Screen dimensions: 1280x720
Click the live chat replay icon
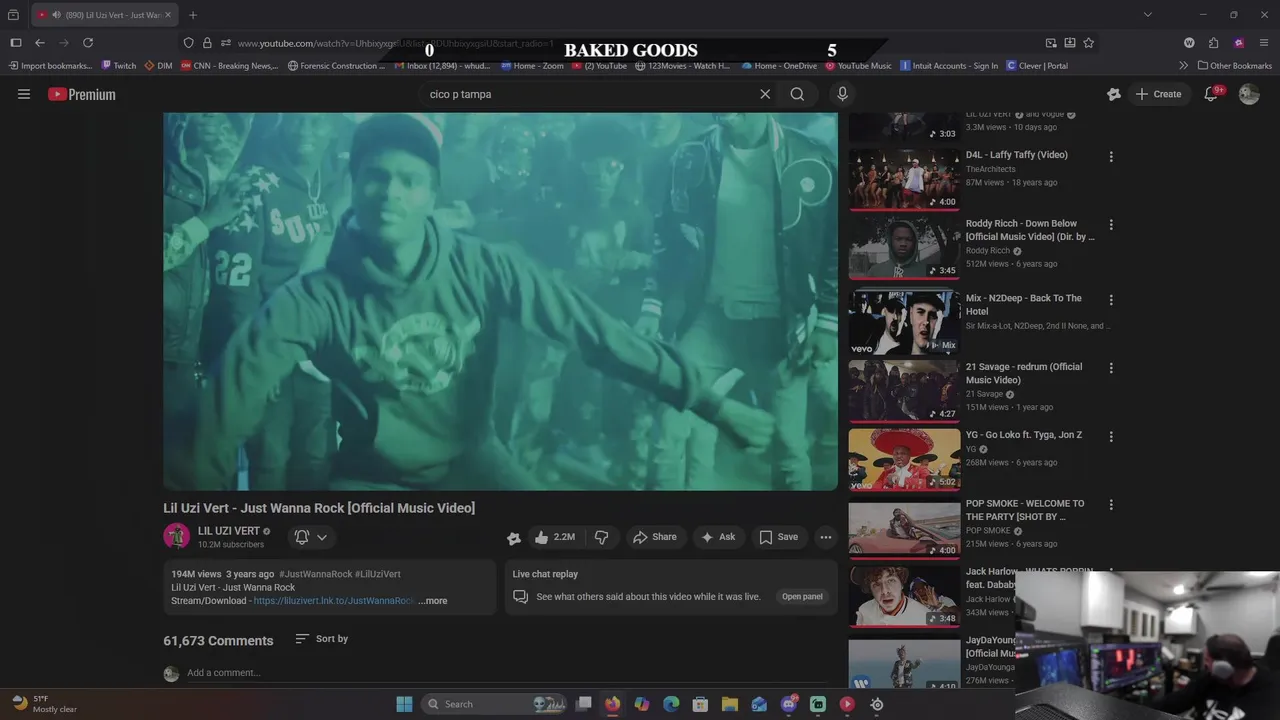click(520, 596)
